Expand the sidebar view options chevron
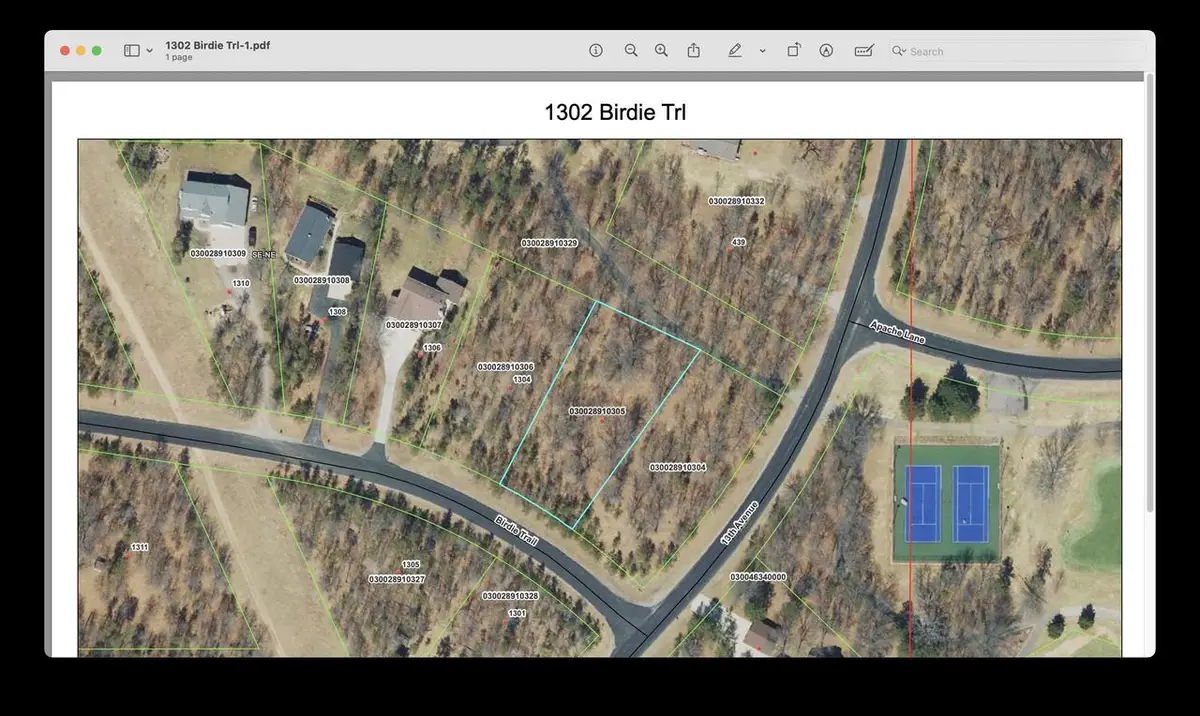Viewport: 1200px width, 716px height. pyautogui.click(x=150, y=50)
